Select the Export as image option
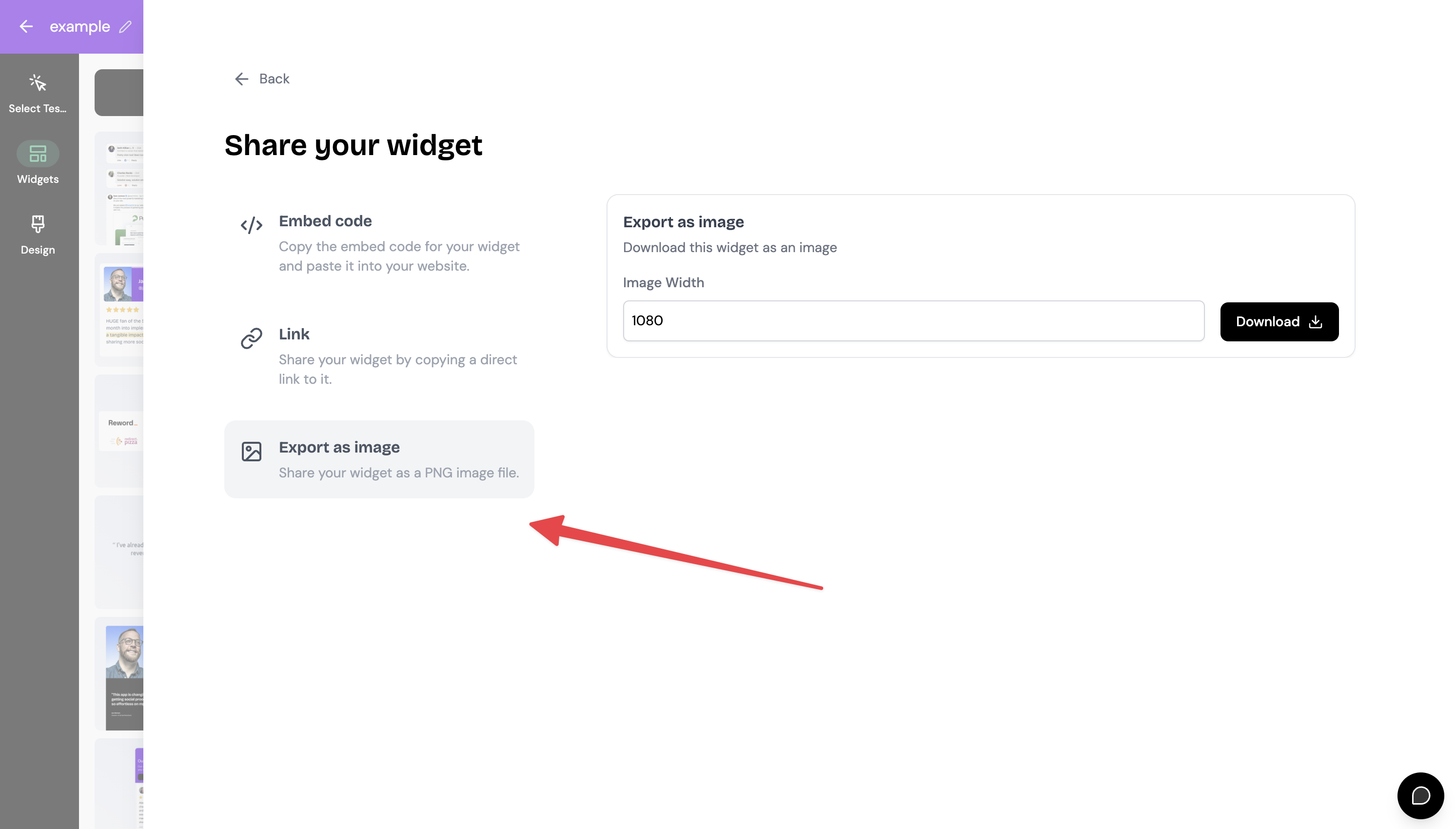The height and width of the screenshot is (829, 1456). (x=379, y=459)
